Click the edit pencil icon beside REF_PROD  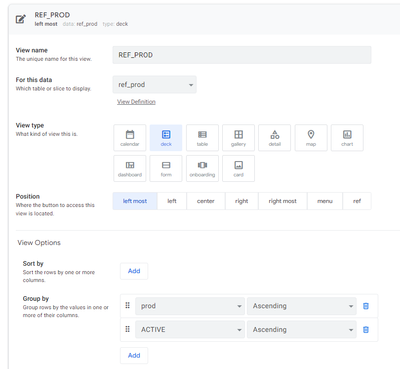click(x=21, y=19)
